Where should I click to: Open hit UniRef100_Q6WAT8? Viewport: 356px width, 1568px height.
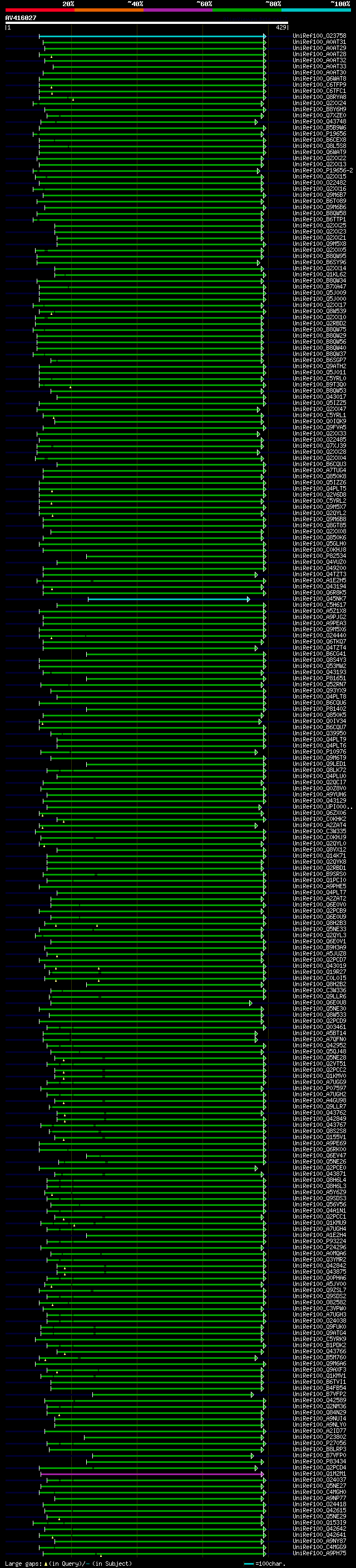(x=319, y=79)
